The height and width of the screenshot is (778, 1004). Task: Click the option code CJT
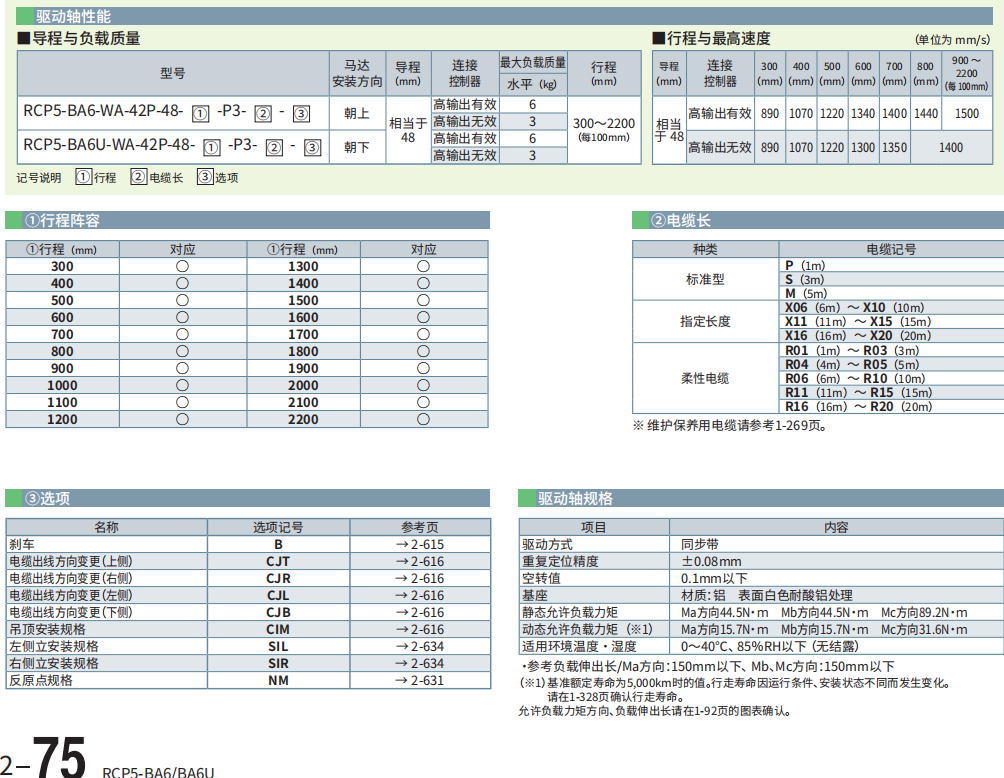click(278, 562)
